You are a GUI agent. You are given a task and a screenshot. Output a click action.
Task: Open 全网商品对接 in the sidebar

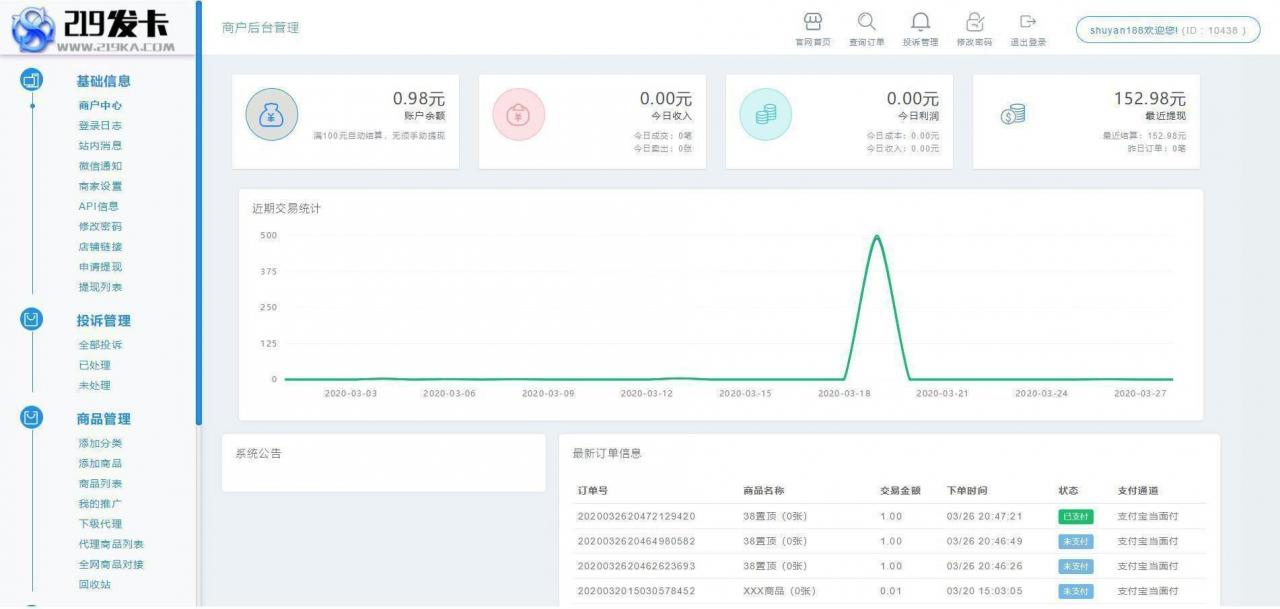[111, 564]
